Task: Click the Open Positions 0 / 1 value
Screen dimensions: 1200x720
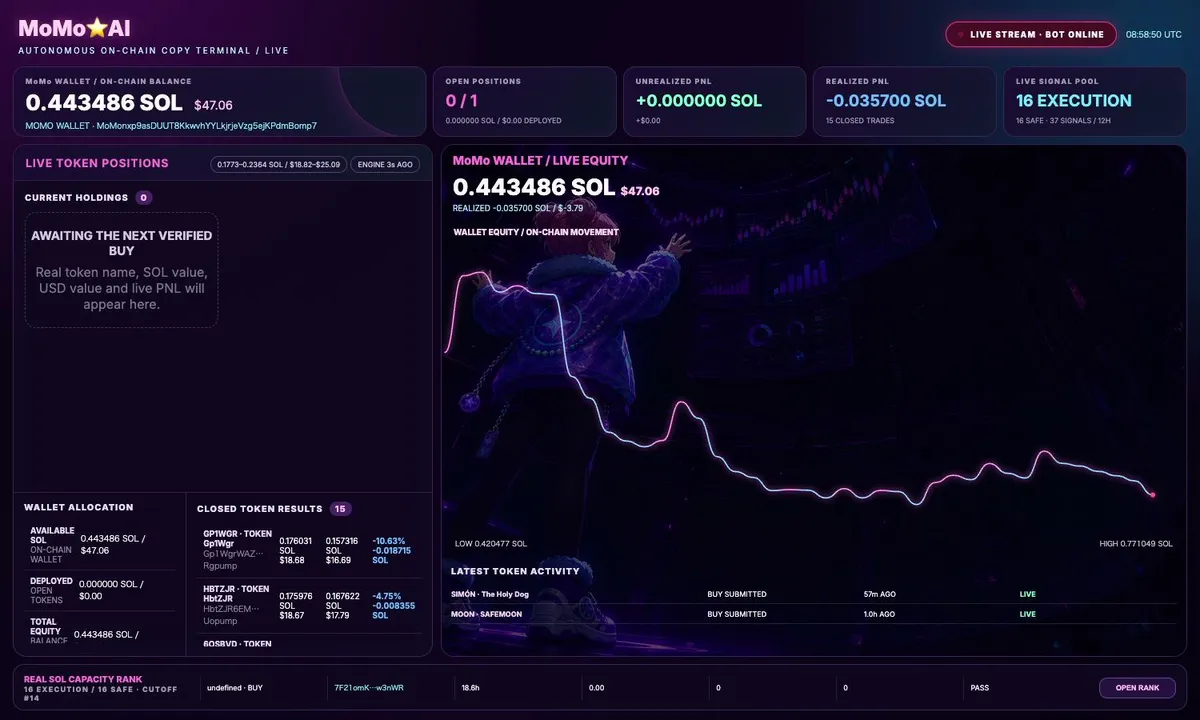Action: (462, 101)
